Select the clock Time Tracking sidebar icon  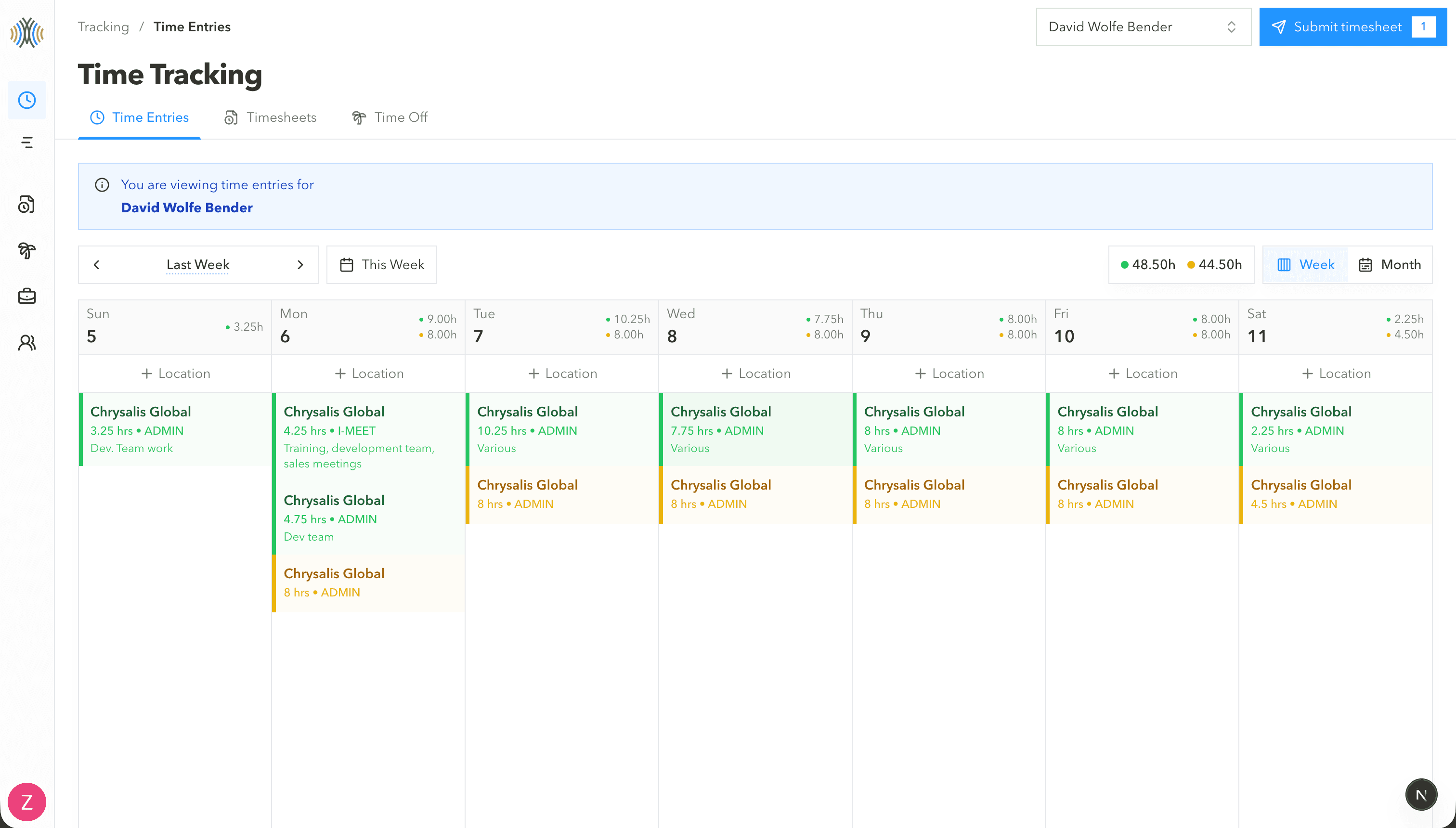pyautogui.click(x=27, y=100)
